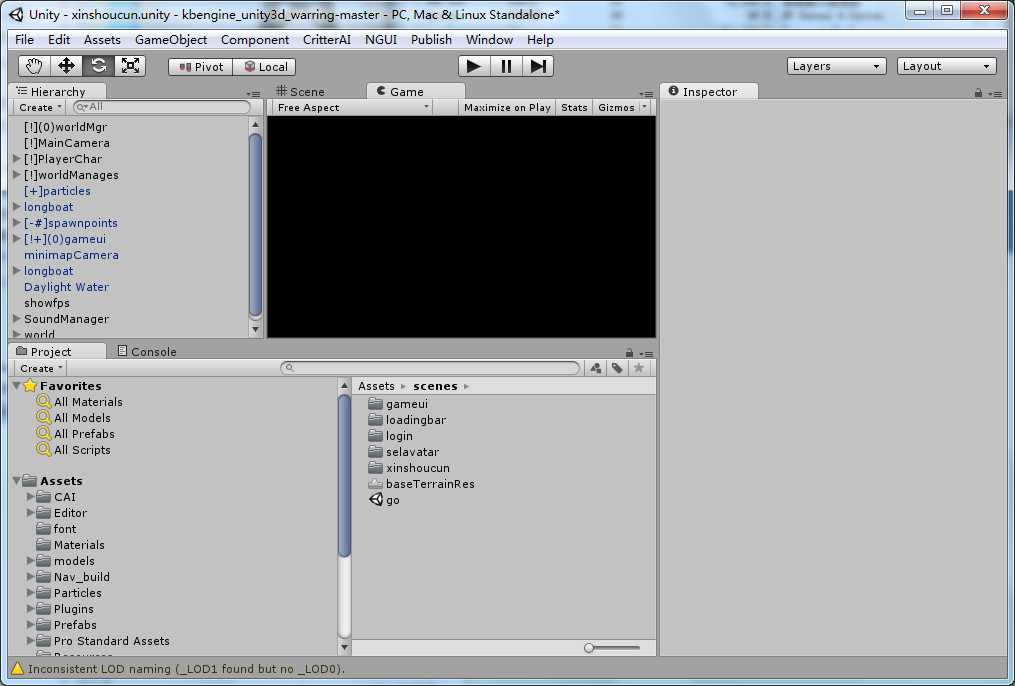Open the Assets menu

point(102,39)
